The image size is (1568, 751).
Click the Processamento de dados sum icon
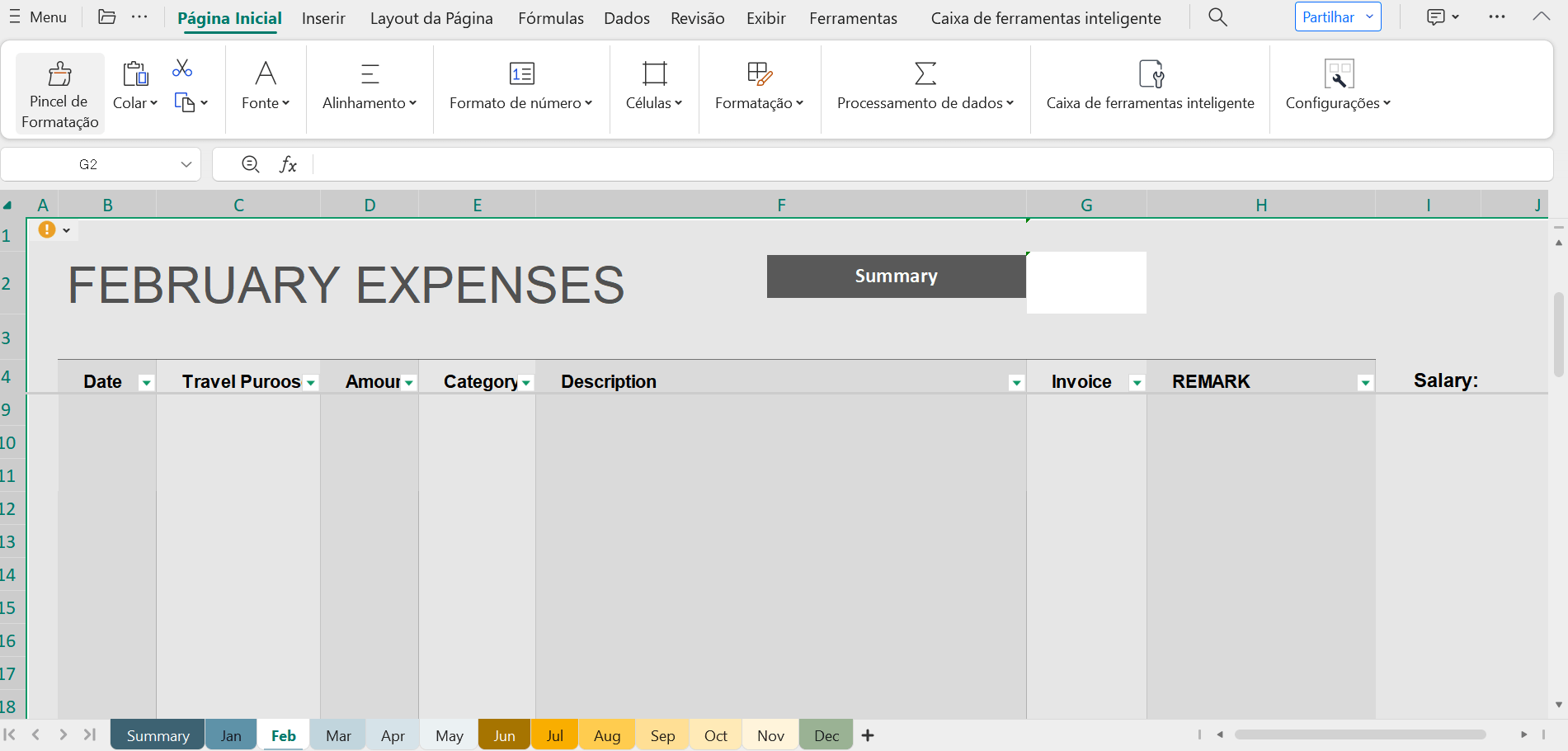(924, 75)
